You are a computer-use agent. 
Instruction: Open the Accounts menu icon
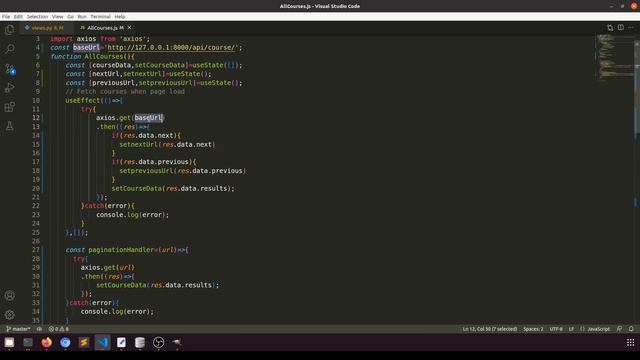pos(10,296)
